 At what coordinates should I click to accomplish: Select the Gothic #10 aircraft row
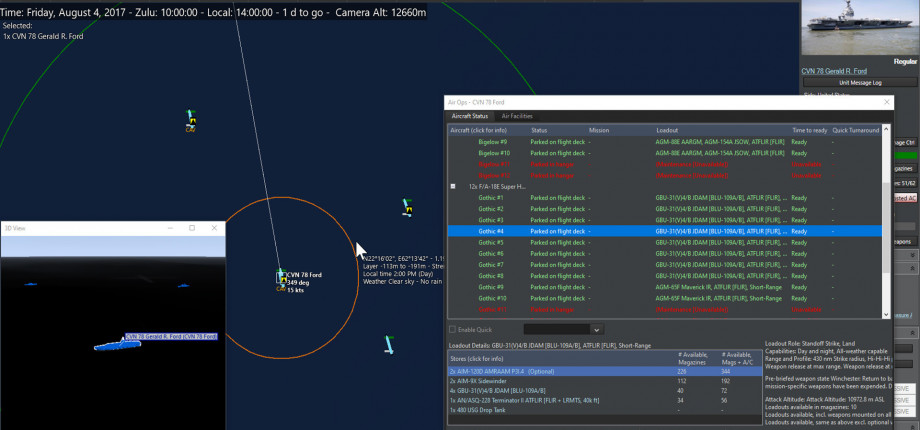coord(665,298)
